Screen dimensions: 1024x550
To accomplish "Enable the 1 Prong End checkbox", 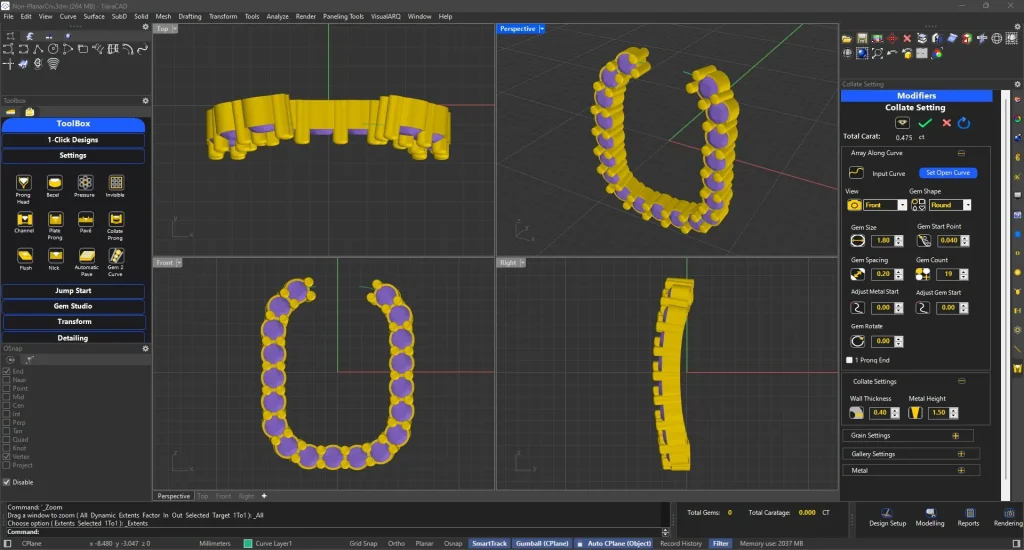I will coord(850,359).
